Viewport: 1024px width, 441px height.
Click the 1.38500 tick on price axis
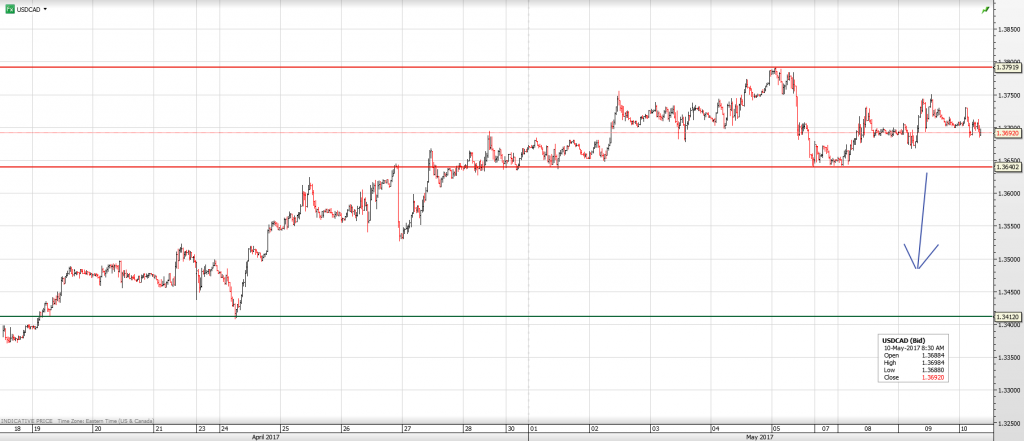coord(1008,30)
